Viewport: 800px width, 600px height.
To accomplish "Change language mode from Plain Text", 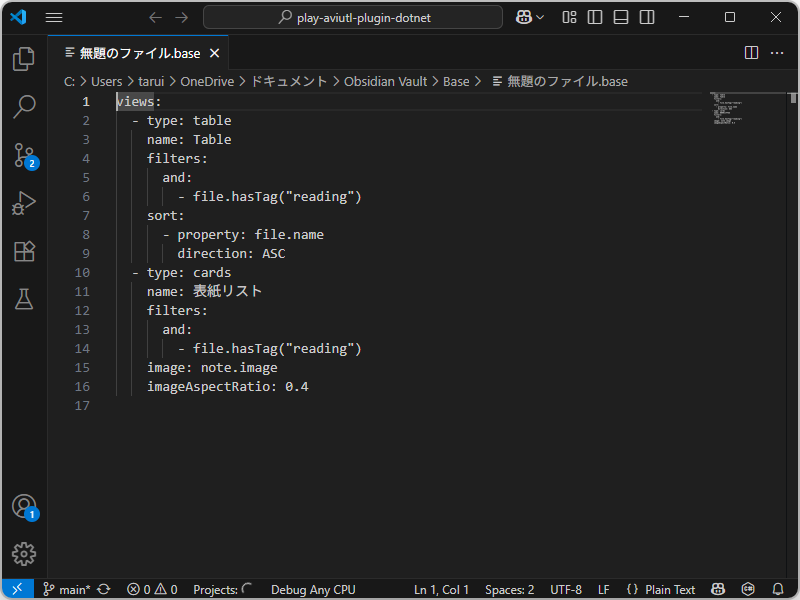I will [670, 590].
